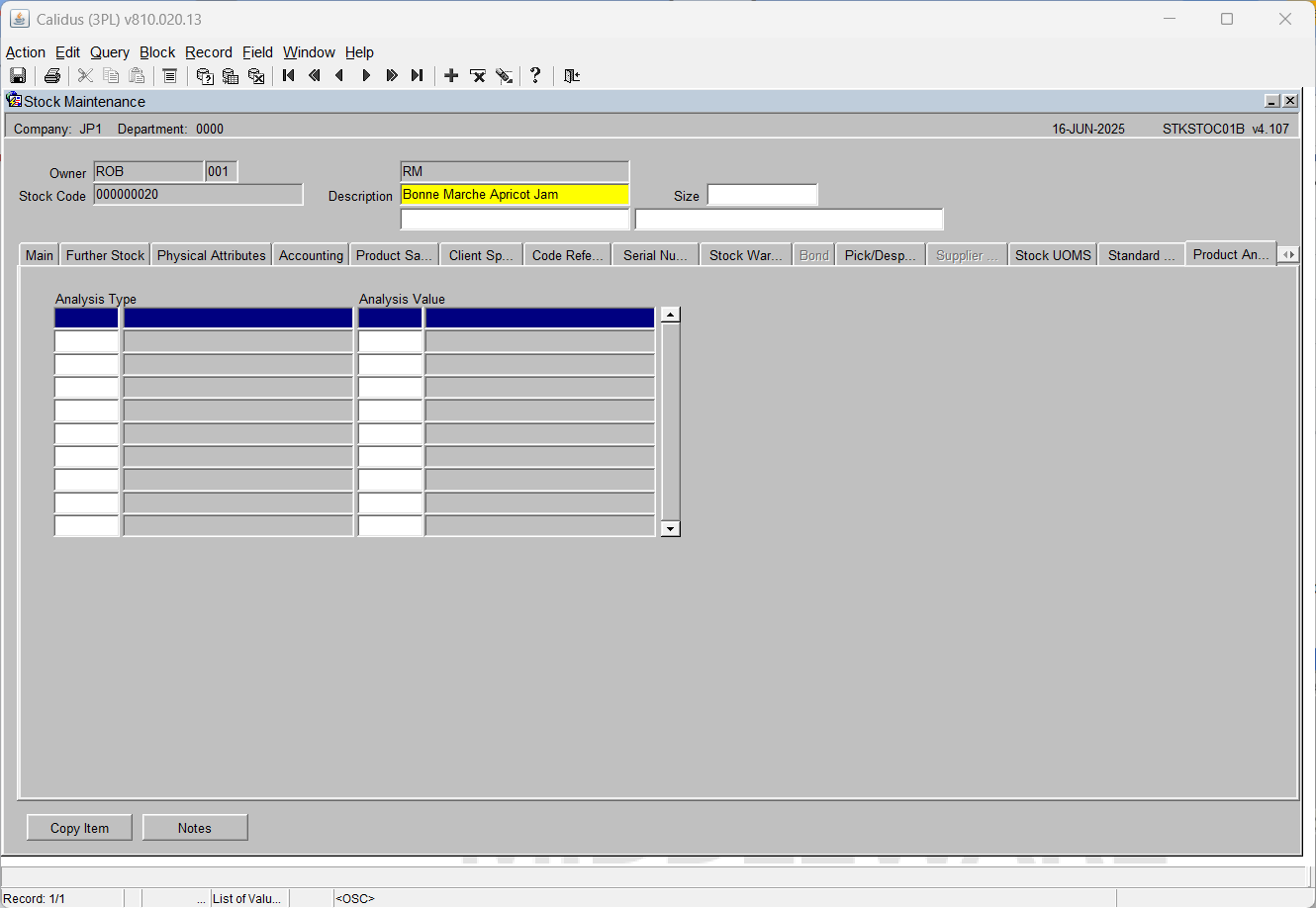The width and height of the screenshot is (1316, 908).
Task: Click the Java application title bar icon
Action: coord(19,19)
